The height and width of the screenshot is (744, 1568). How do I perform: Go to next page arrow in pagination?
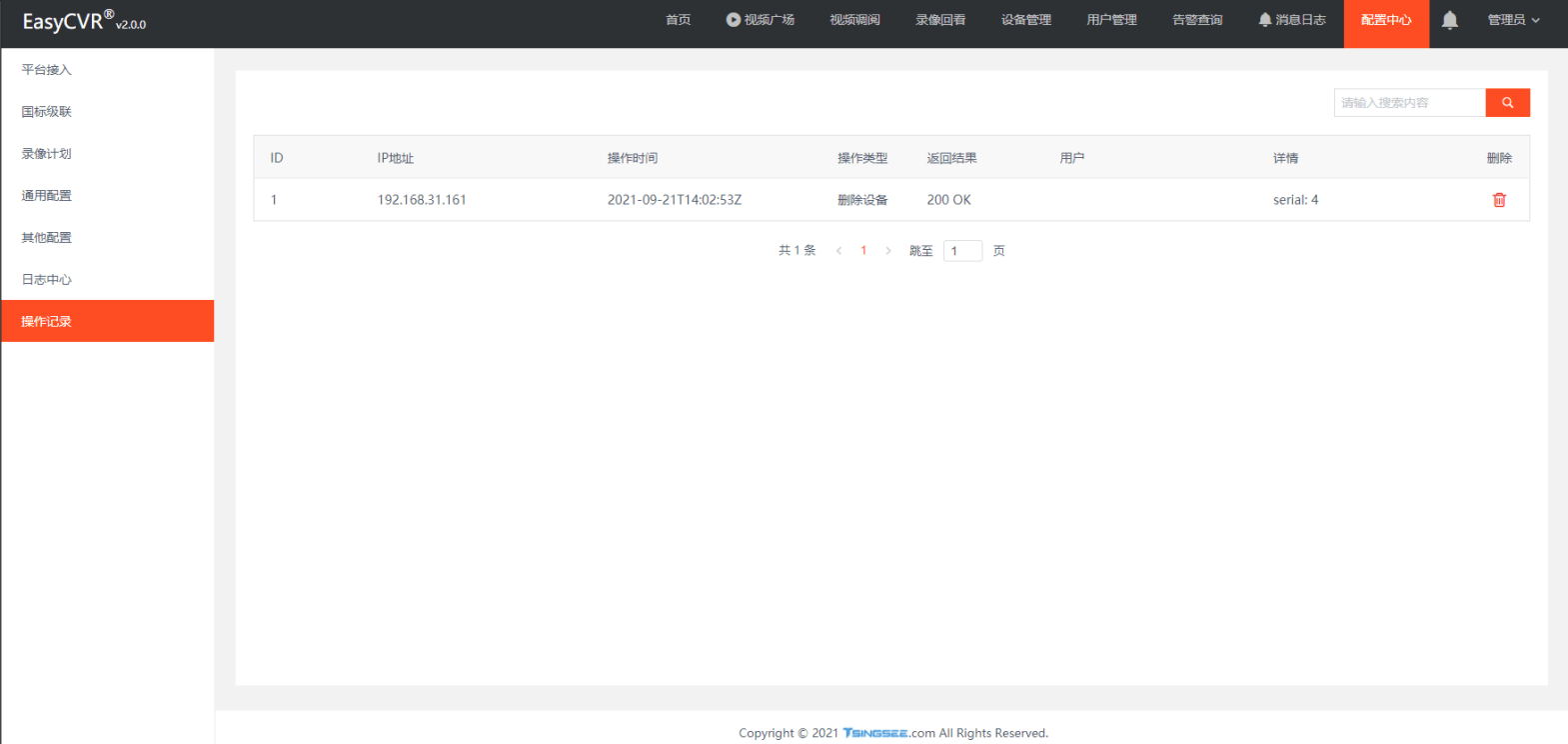tap(887, 251)
